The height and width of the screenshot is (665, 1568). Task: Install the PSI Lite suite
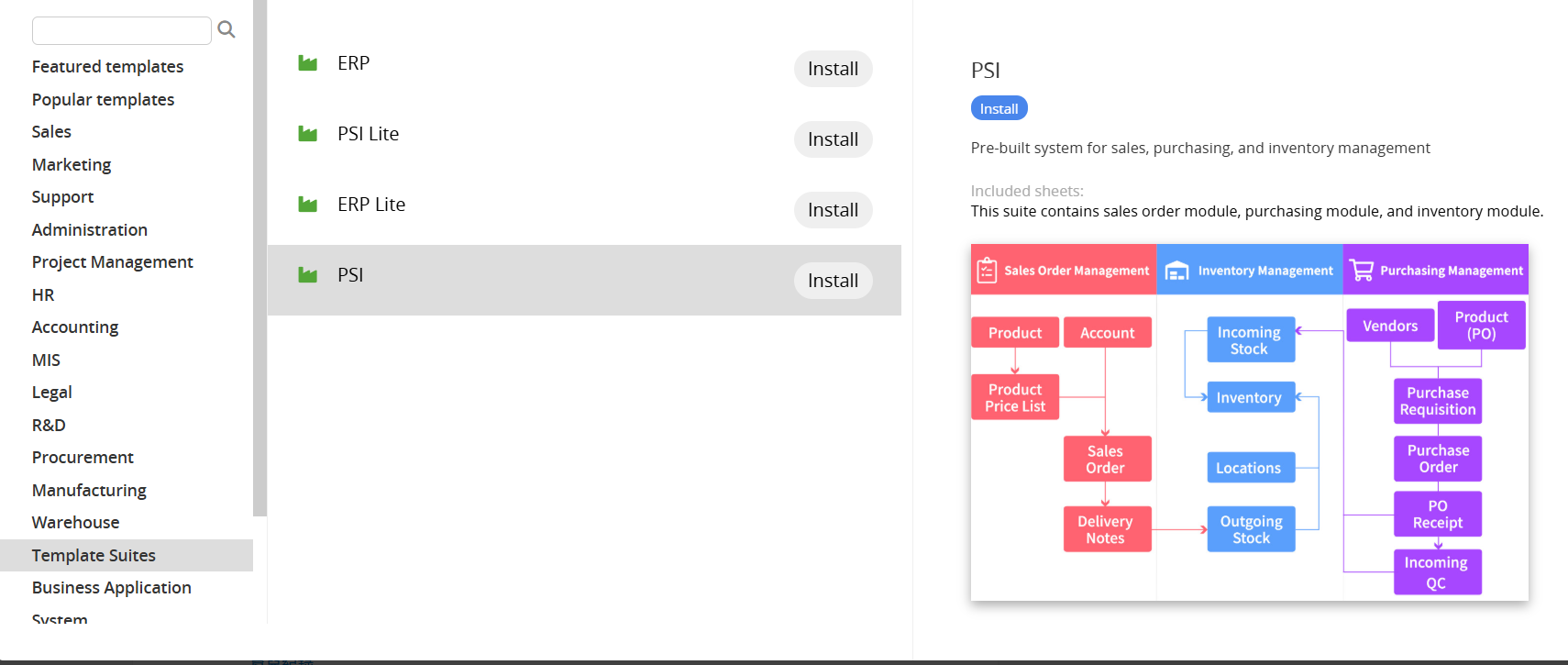(x=833, y=139)
